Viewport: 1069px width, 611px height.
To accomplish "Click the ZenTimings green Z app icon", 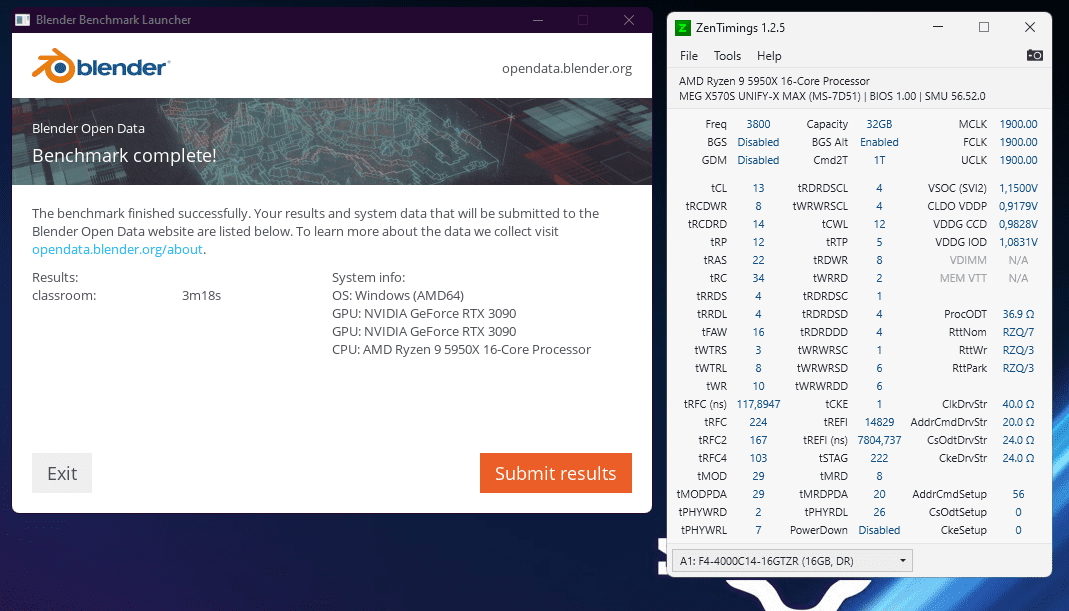I will pyautogui.click(x=682, y=28).
